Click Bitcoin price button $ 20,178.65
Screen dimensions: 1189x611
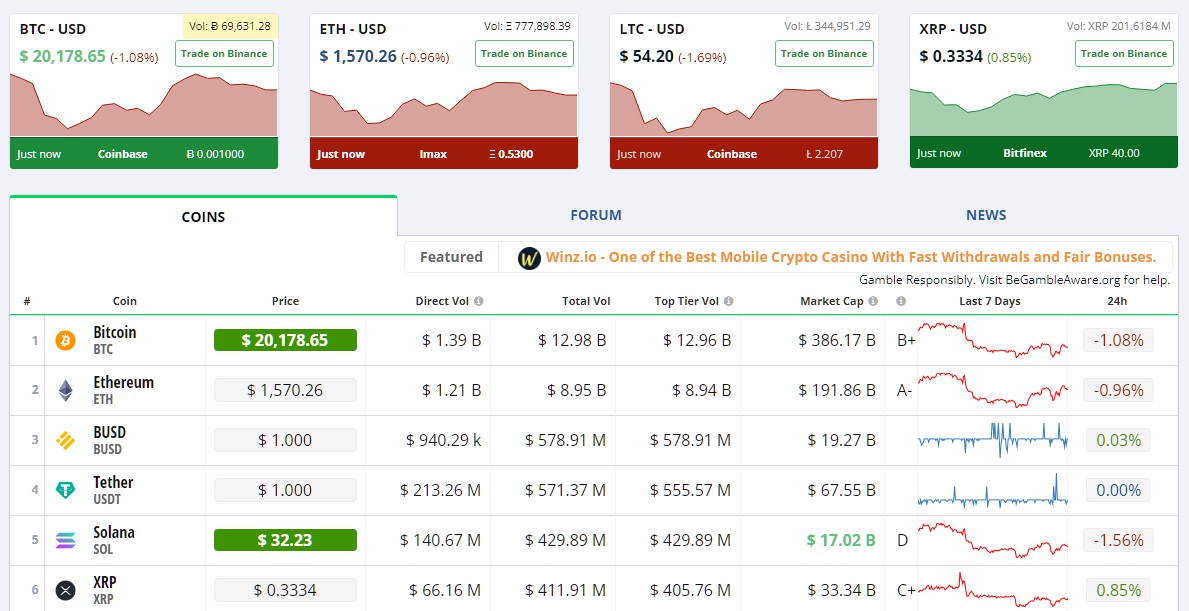point(285,340)
